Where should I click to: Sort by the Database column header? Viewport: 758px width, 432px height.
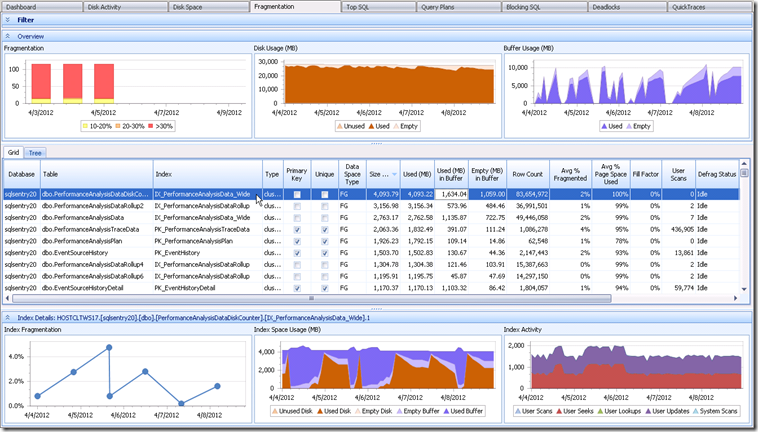(x=21, y=174)
